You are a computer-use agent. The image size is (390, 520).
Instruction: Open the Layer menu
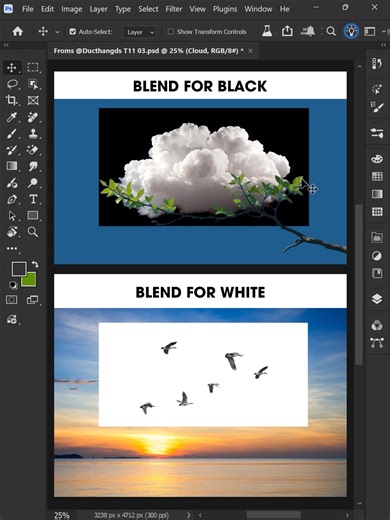pos(98,9)
